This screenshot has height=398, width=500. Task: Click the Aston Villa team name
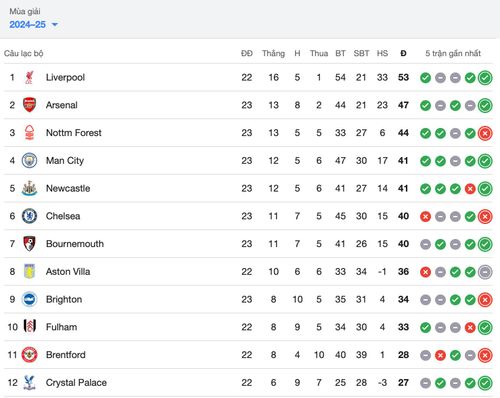point(68,272)
